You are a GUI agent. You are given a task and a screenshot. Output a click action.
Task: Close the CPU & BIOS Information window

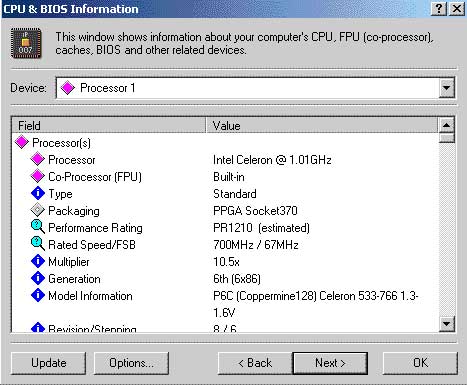[457, 9]
